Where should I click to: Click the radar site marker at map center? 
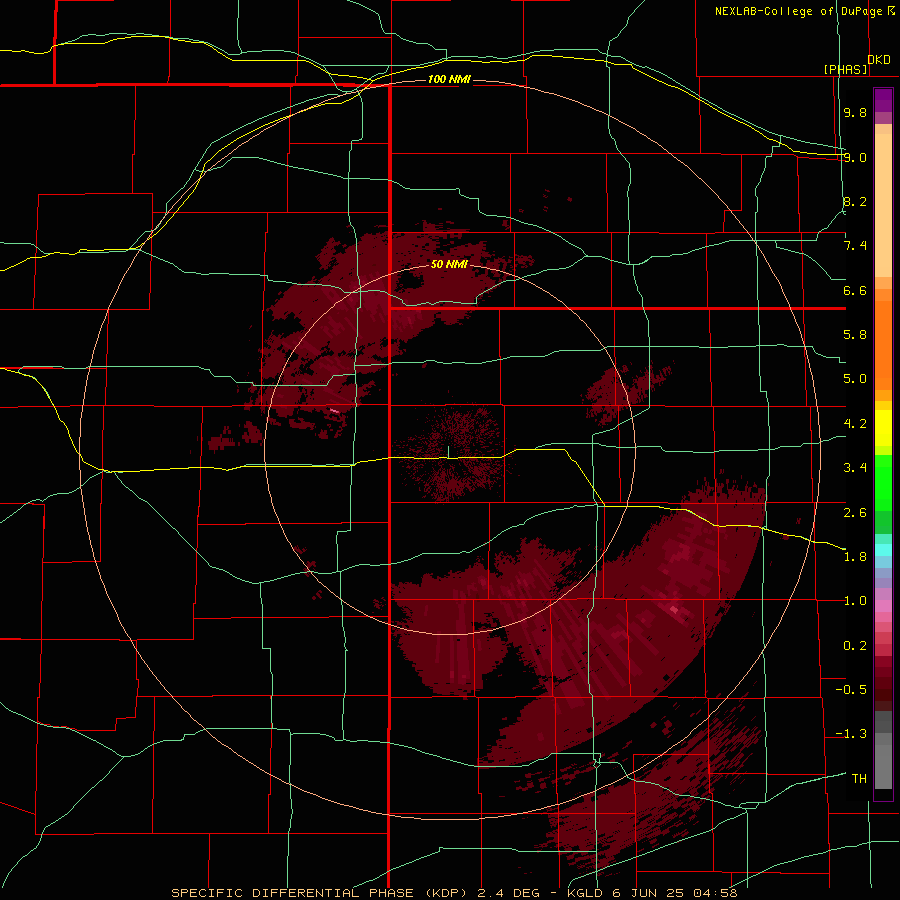(448, 452)
